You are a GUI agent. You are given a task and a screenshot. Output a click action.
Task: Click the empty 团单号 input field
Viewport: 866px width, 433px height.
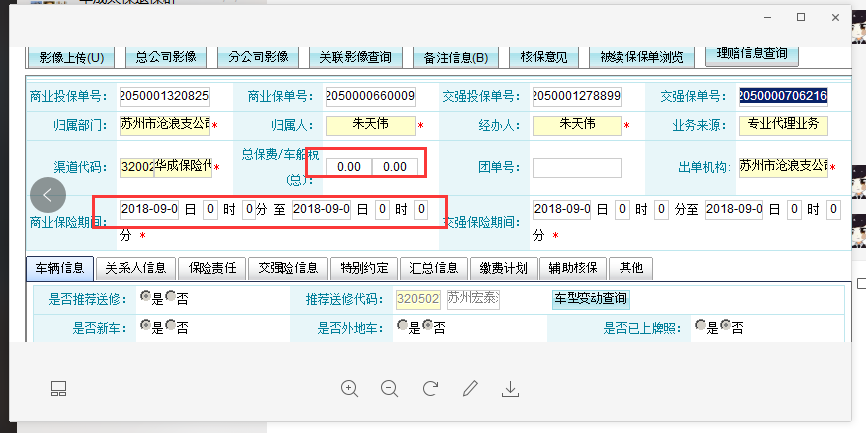577,168
